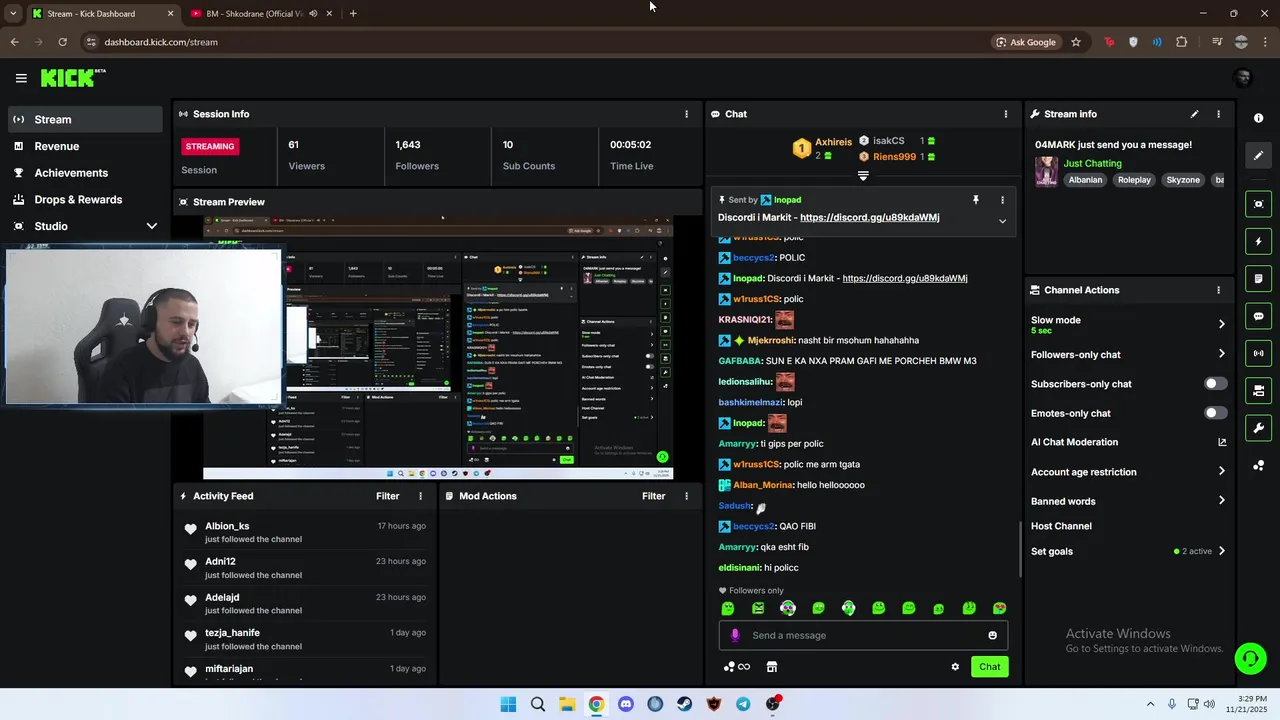The height and width of the screenshot is (720, 1280).
Task: Toggle Emotes-only chat switch
Action: (1215, 413)
